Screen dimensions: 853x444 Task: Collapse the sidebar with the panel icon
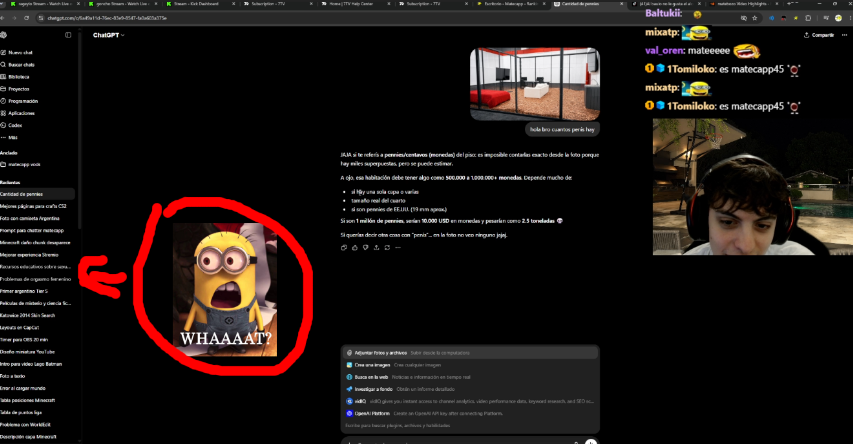point(68,35)
